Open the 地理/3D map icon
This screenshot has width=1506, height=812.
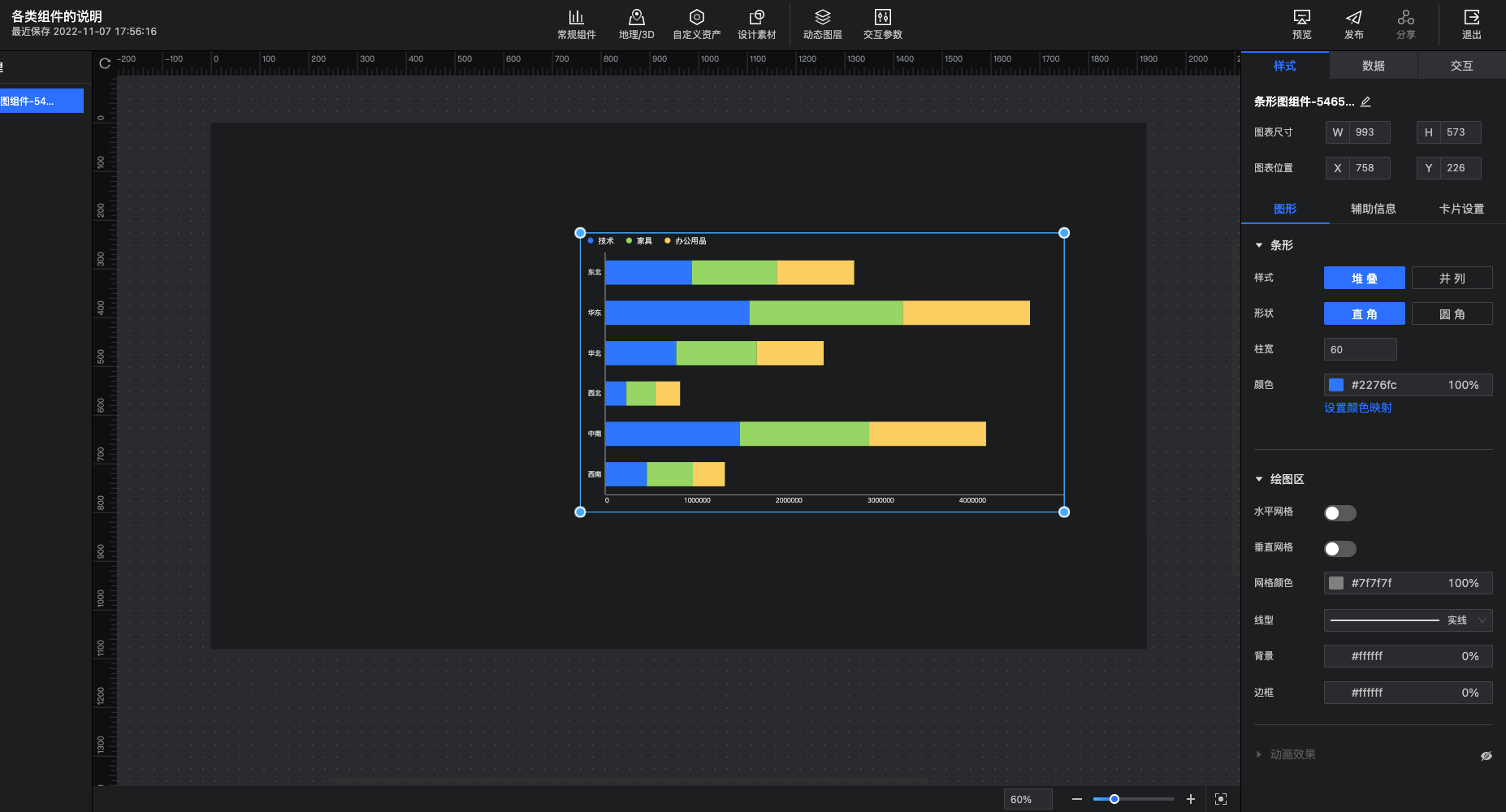(637, 17)
